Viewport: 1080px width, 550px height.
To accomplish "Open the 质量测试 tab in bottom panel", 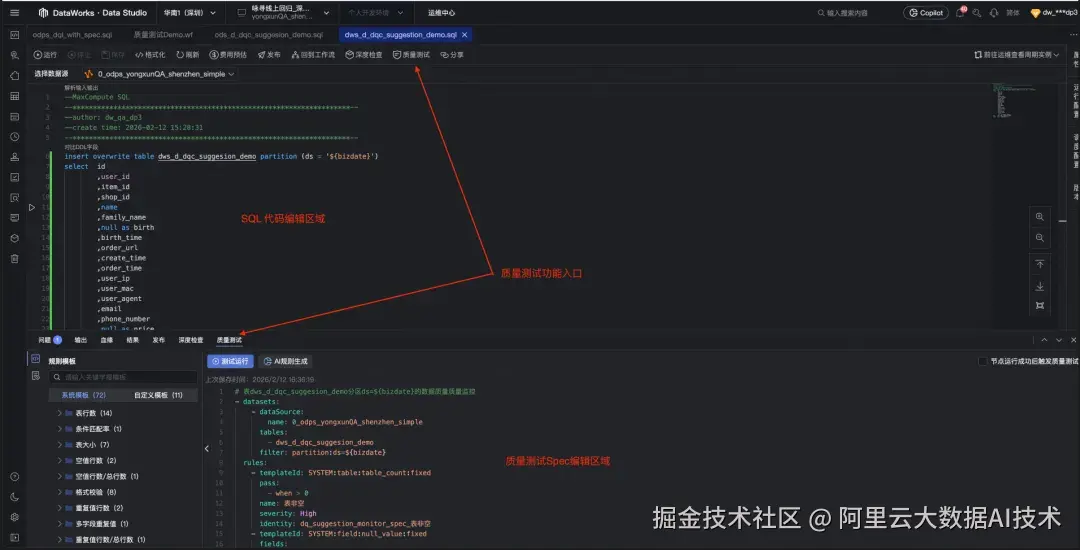I will (x=229, y=340).
